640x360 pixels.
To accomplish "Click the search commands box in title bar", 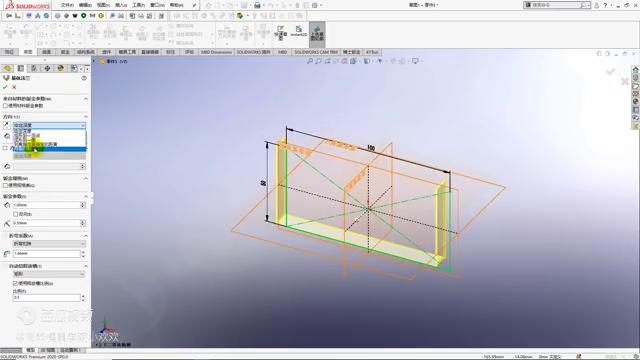I will pyautogui.click(x=556, y=5).
